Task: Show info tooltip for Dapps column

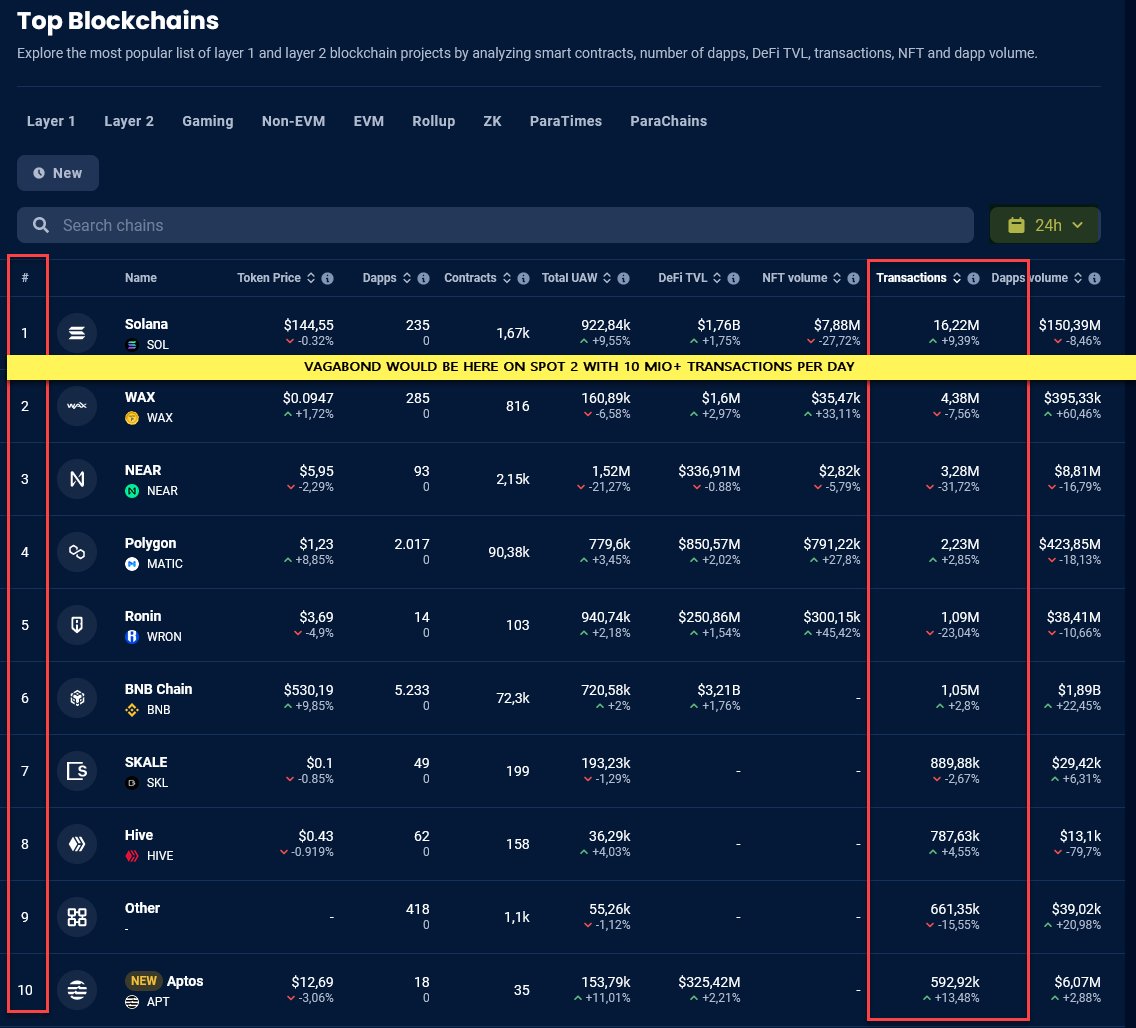Action: coord(424,278)
